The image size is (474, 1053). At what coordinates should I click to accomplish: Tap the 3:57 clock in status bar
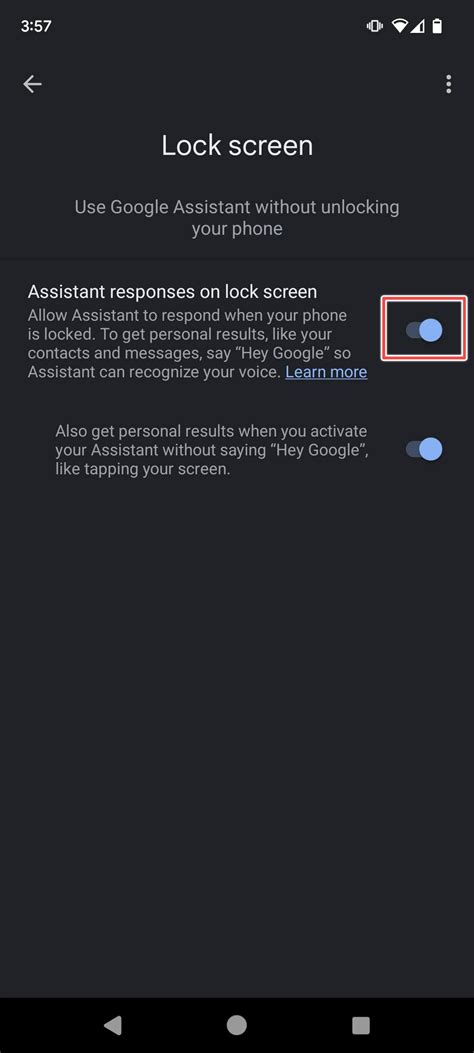pyautogui.click(x=36, y=26)
